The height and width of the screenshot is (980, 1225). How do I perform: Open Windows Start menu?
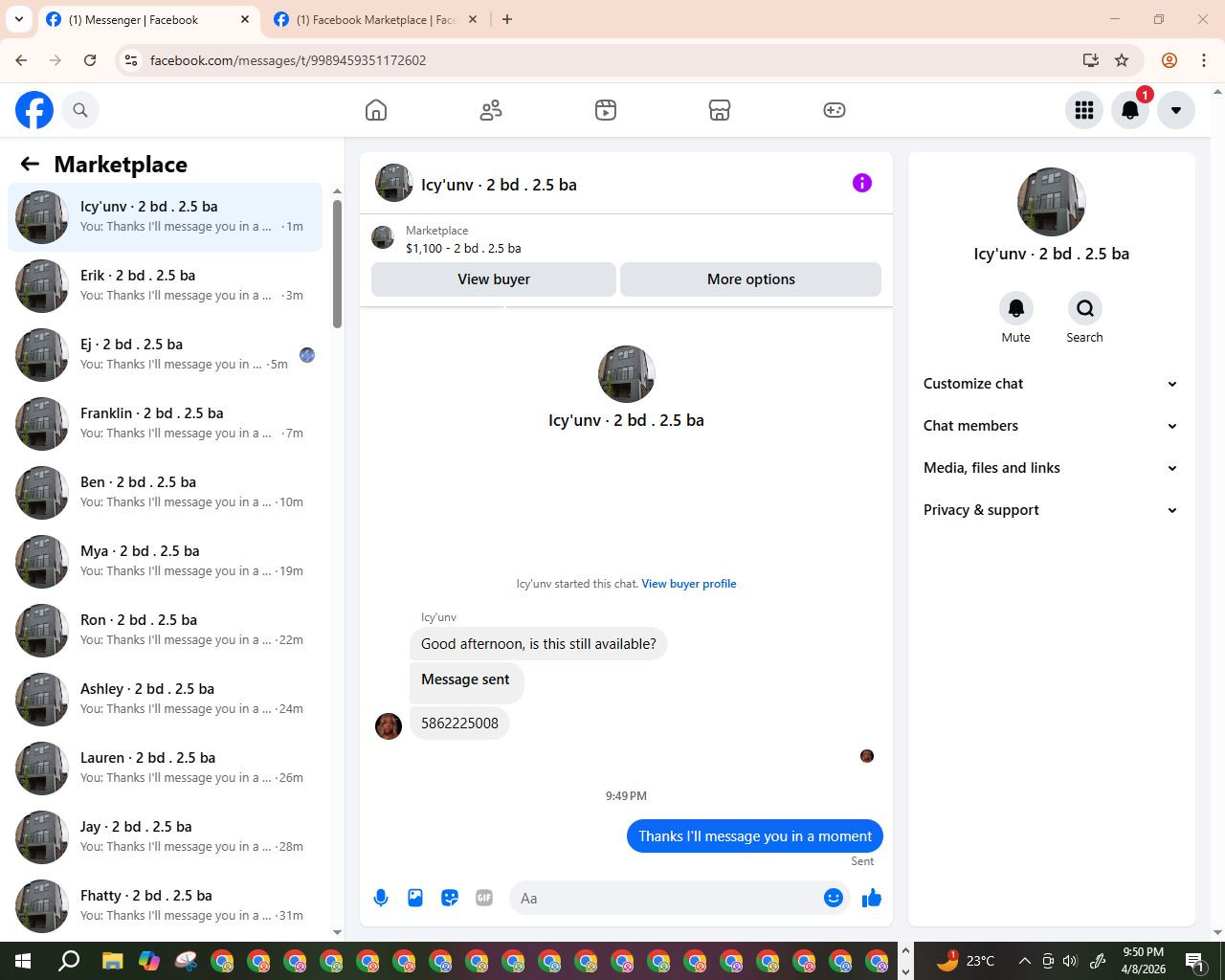23,961
